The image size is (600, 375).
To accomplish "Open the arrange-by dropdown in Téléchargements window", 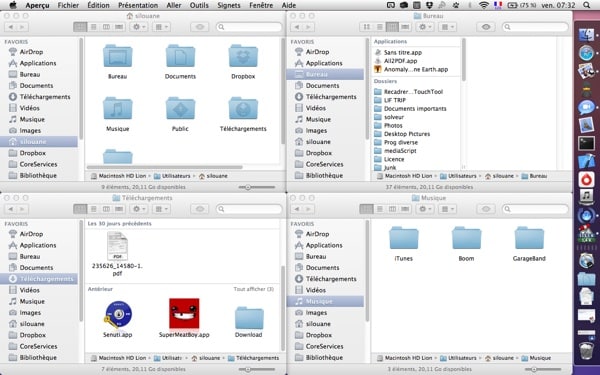I will (161, 209).
